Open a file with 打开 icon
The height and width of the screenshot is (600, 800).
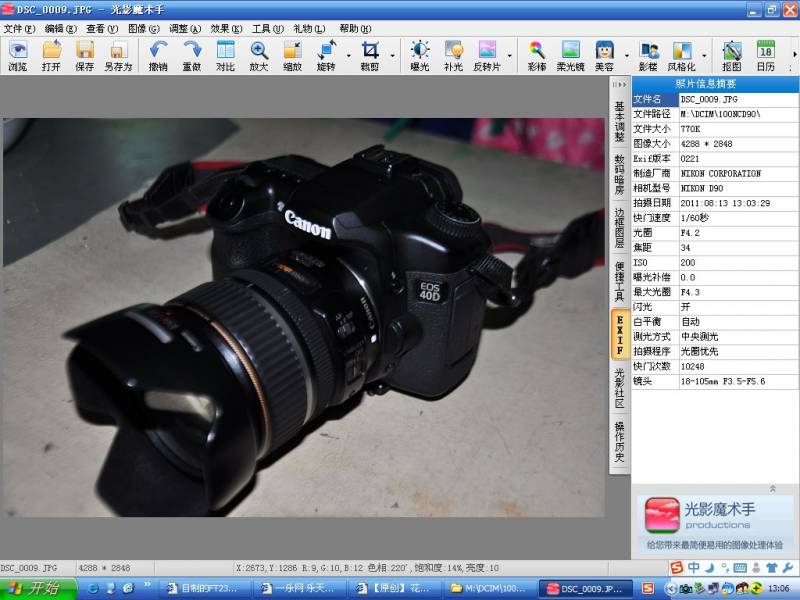coord(51,56)
